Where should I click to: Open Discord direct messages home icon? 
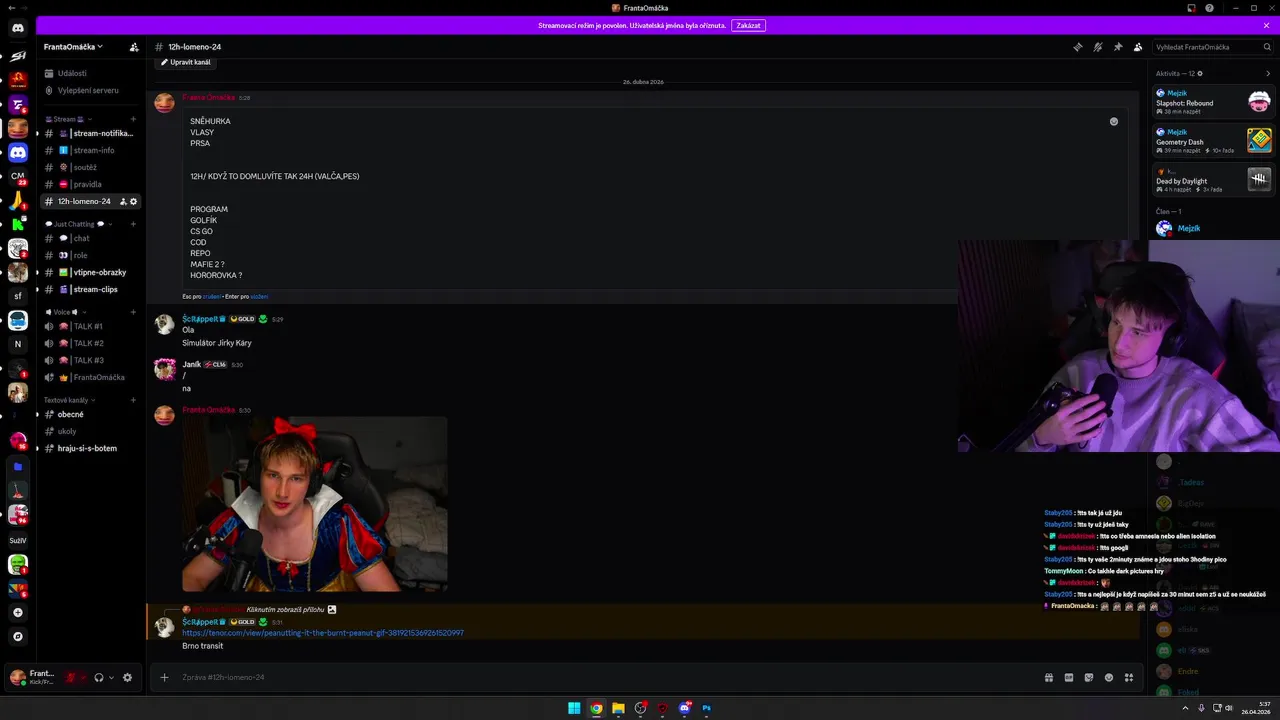tap(18, 28)
